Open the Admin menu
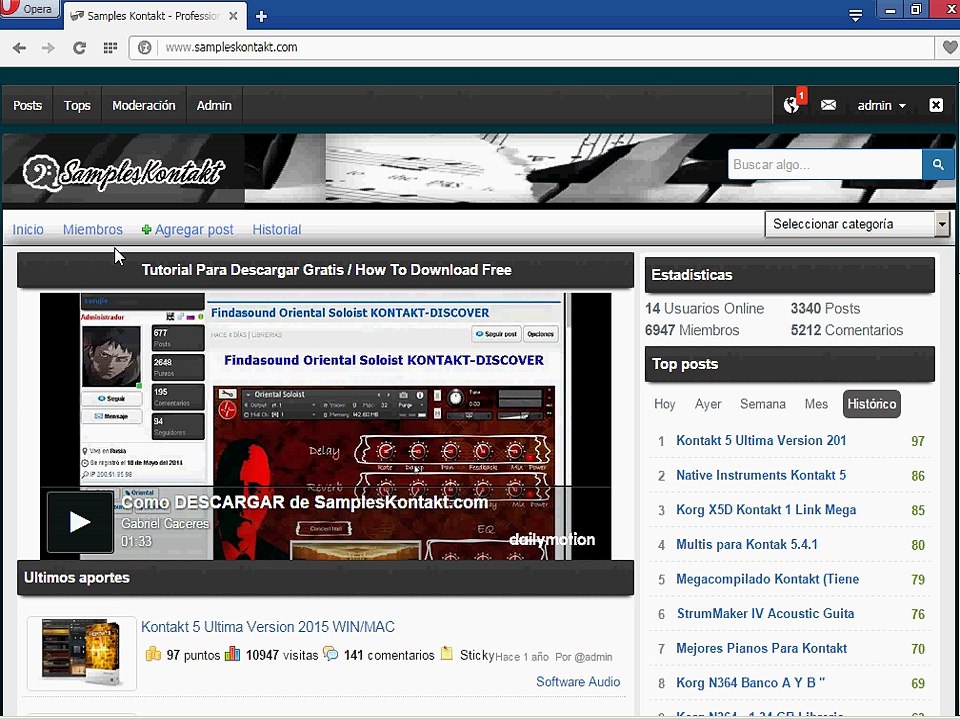Screen dimensions: 960x720 [x=214, y=105]
